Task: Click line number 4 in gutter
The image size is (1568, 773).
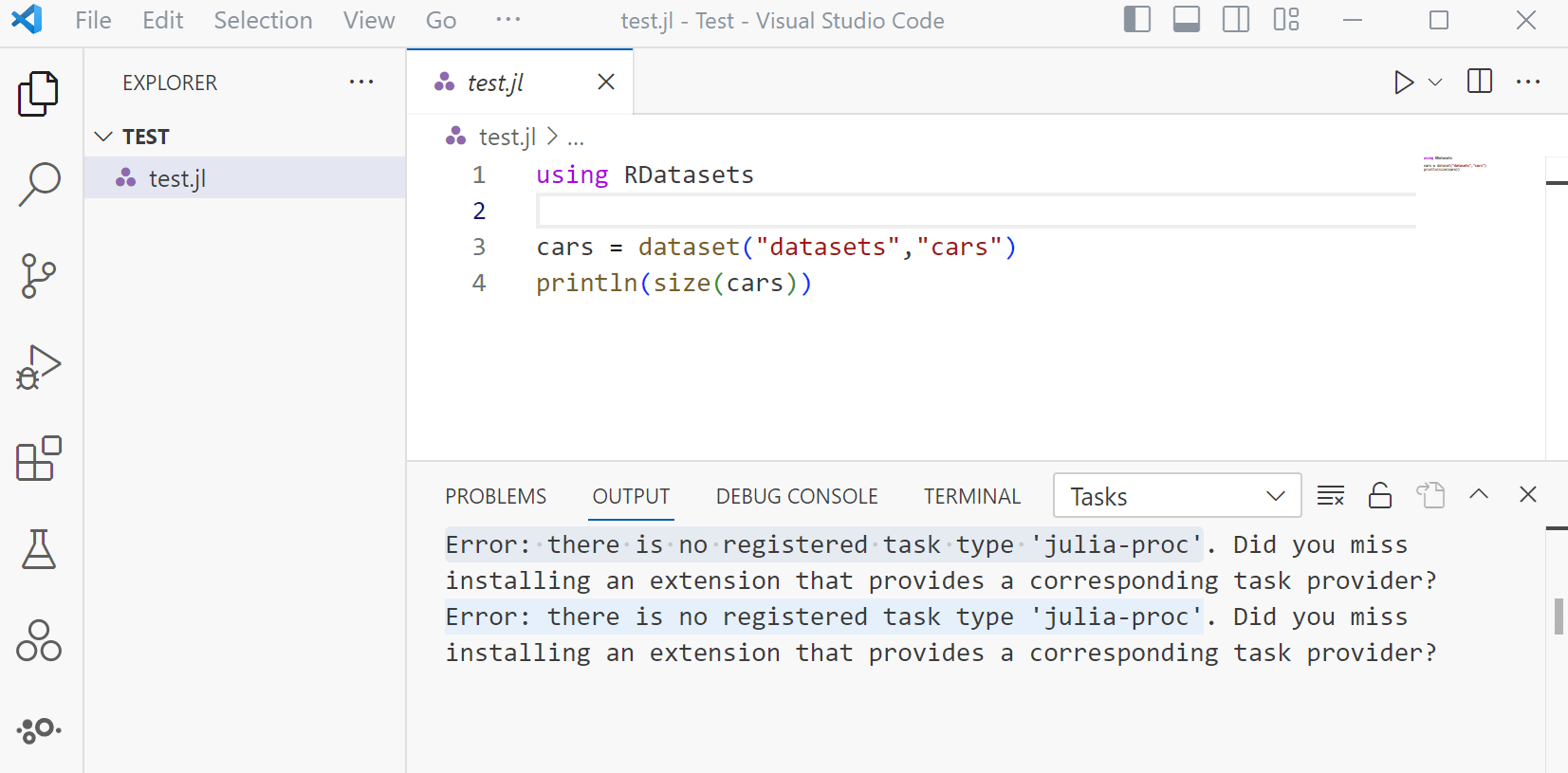Action: coord(479,283)
